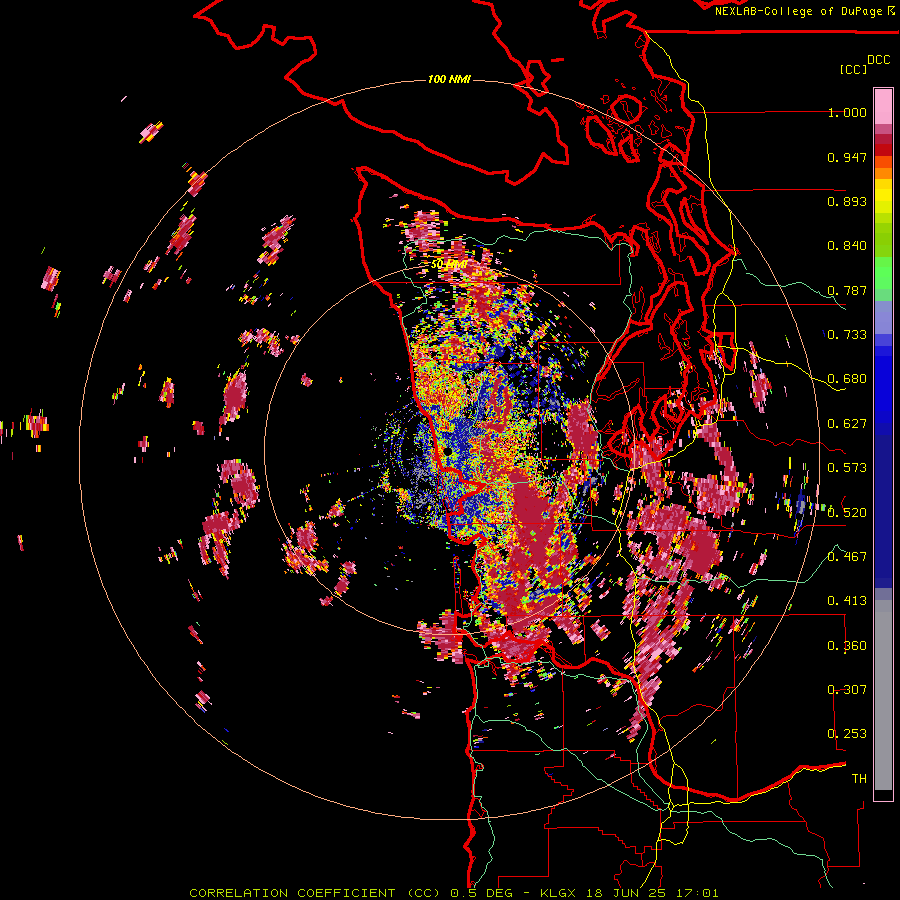Select the 0.680 legend value
Screen dimensions: 900x900
pos(847,379)
